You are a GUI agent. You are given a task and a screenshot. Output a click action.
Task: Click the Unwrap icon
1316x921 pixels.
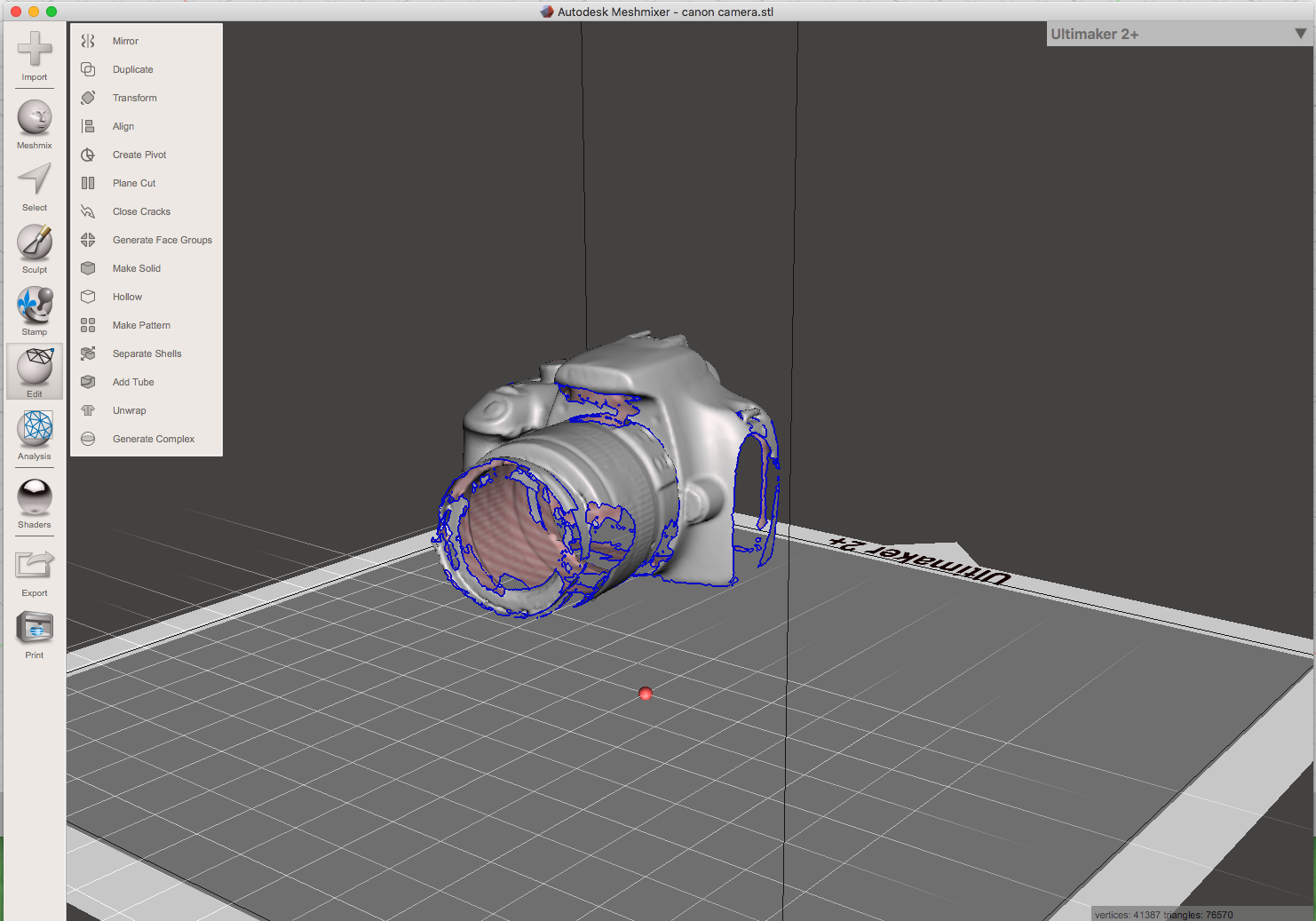click(x=88, y=410)
